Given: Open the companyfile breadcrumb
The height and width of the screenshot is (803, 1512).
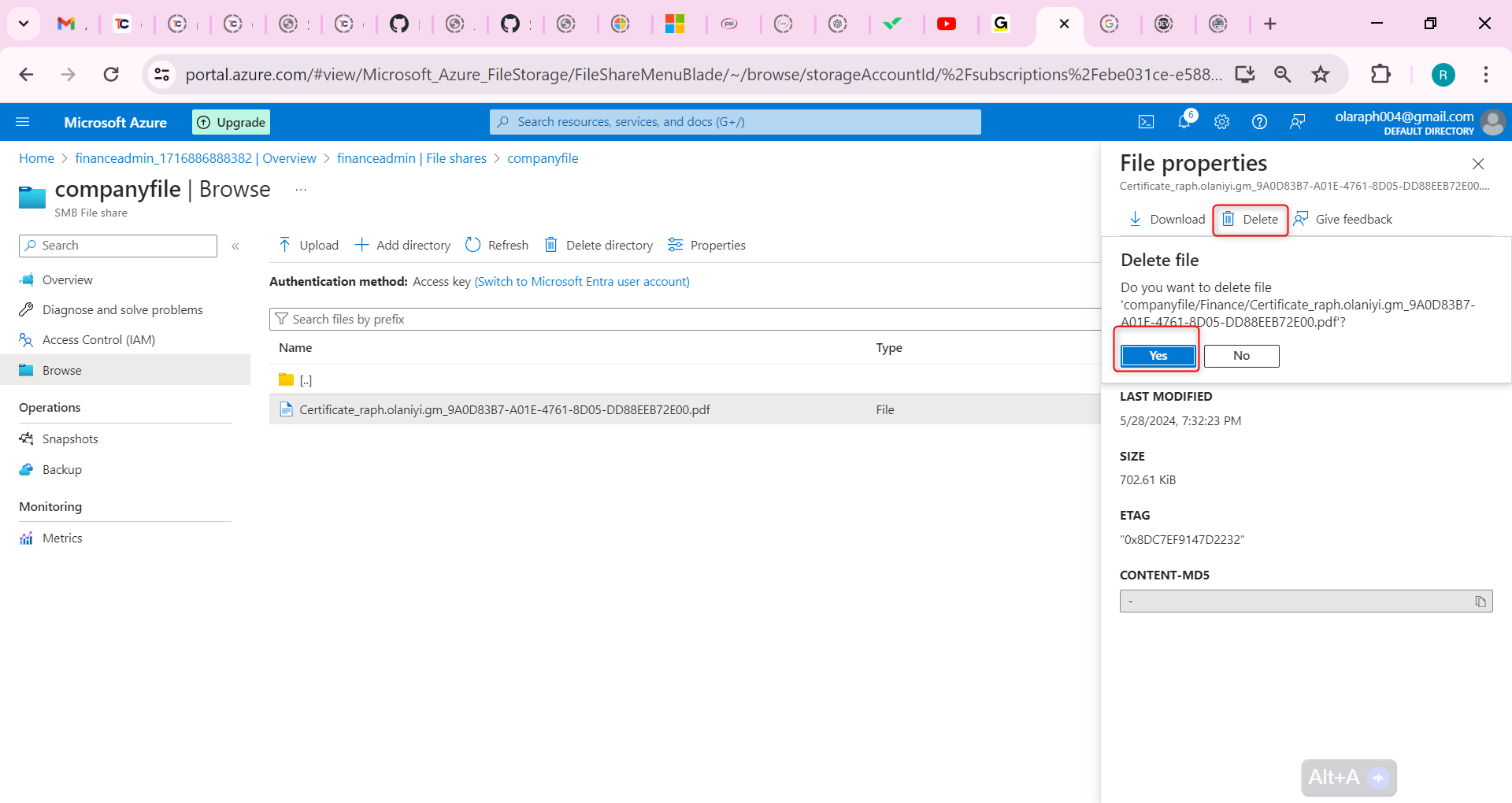Looking at the screenshot, I should click(543, 158).
